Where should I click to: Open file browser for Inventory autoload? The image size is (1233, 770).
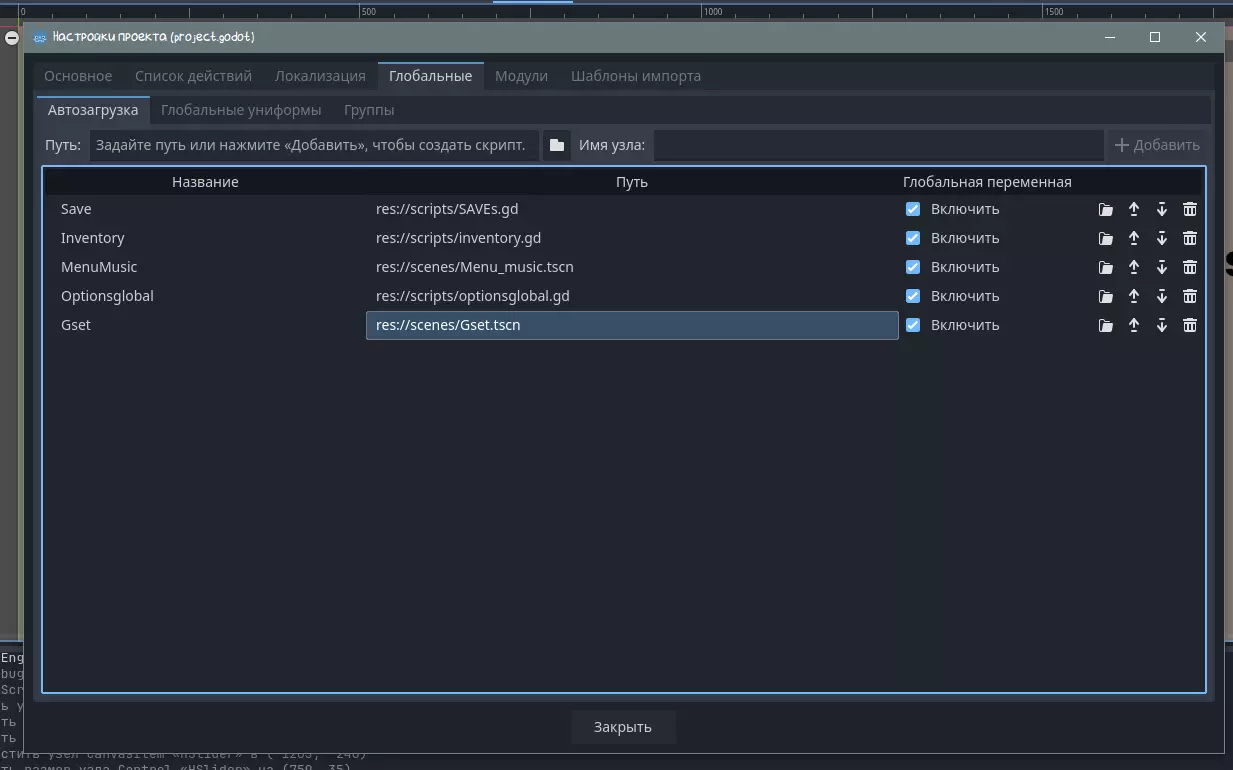point(1105,238)
